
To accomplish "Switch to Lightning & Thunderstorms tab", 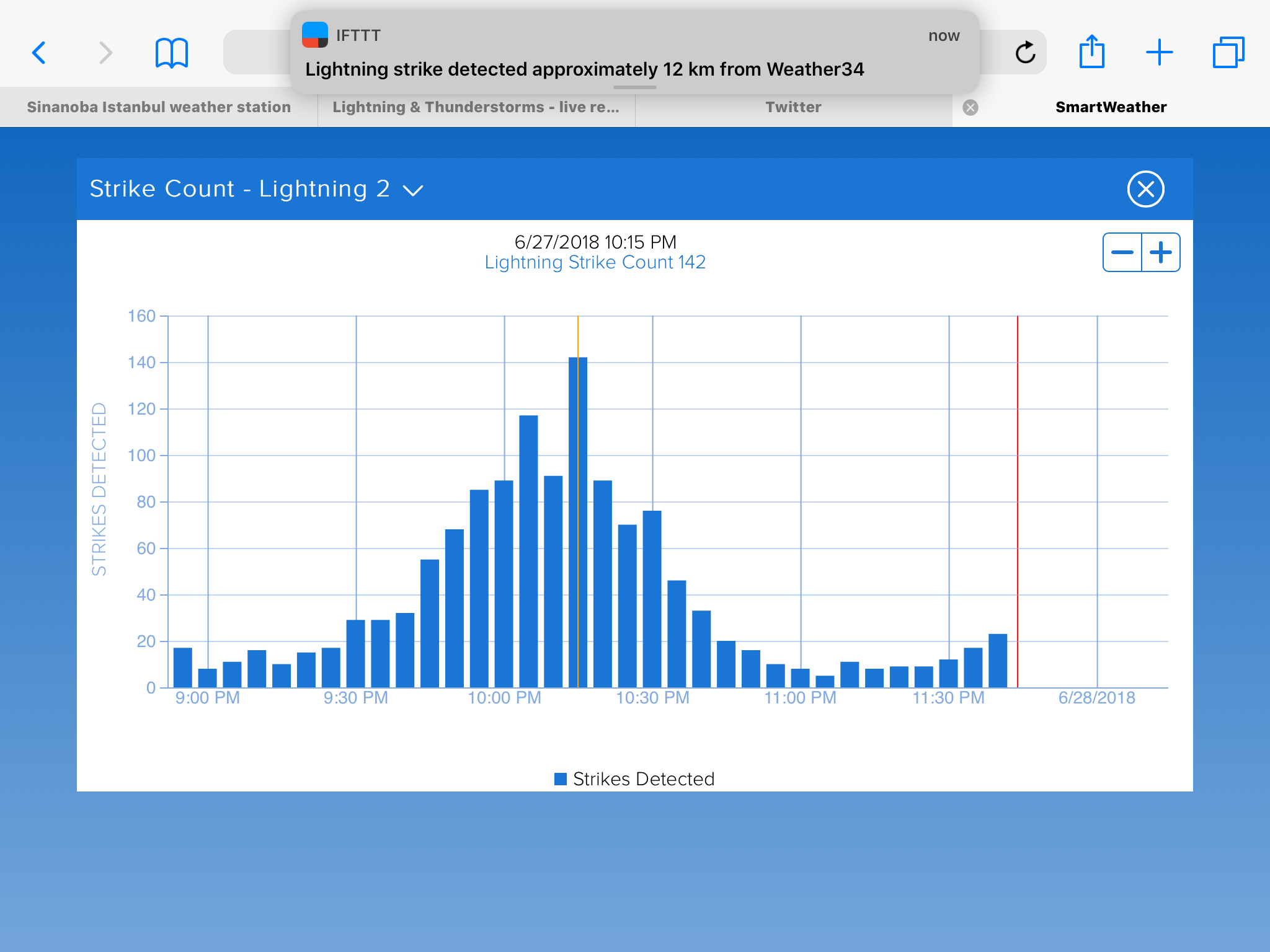I will click(x=476, y=107).
